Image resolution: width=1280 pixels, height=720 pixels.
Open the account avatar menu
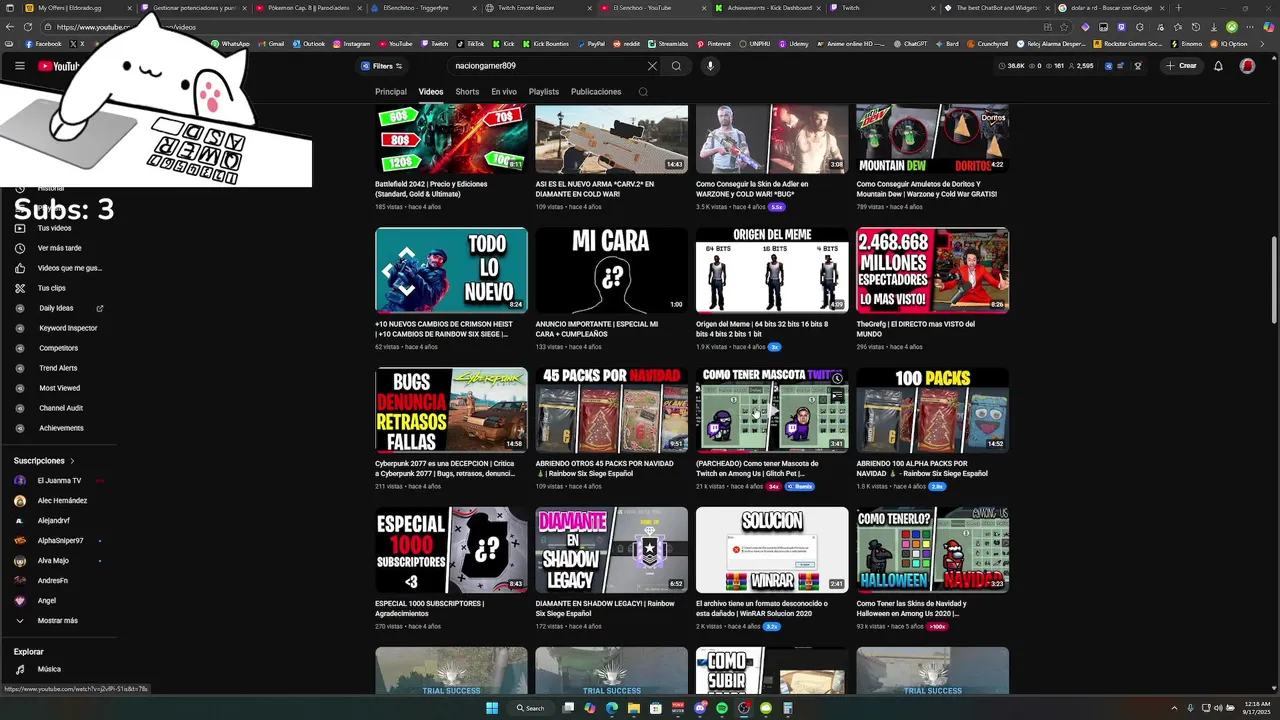coord(1247,66)
